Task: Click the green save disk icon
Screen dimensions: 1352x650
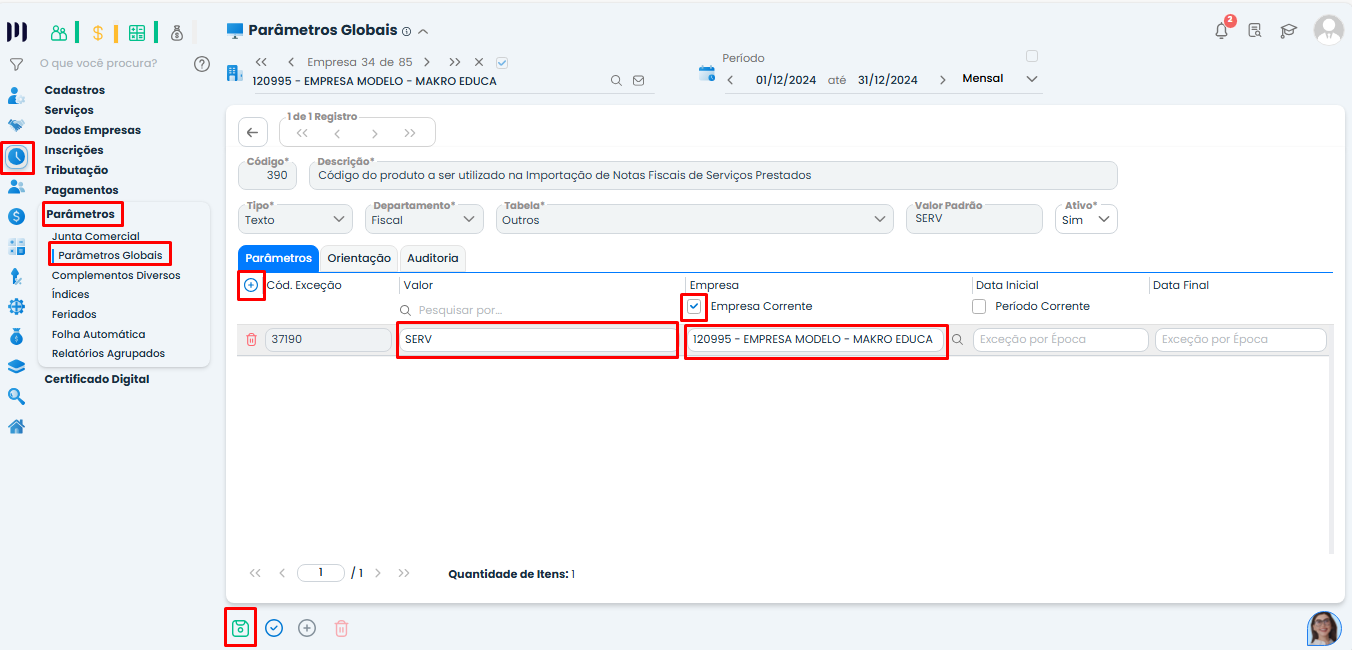Action: tap(240, 628)
